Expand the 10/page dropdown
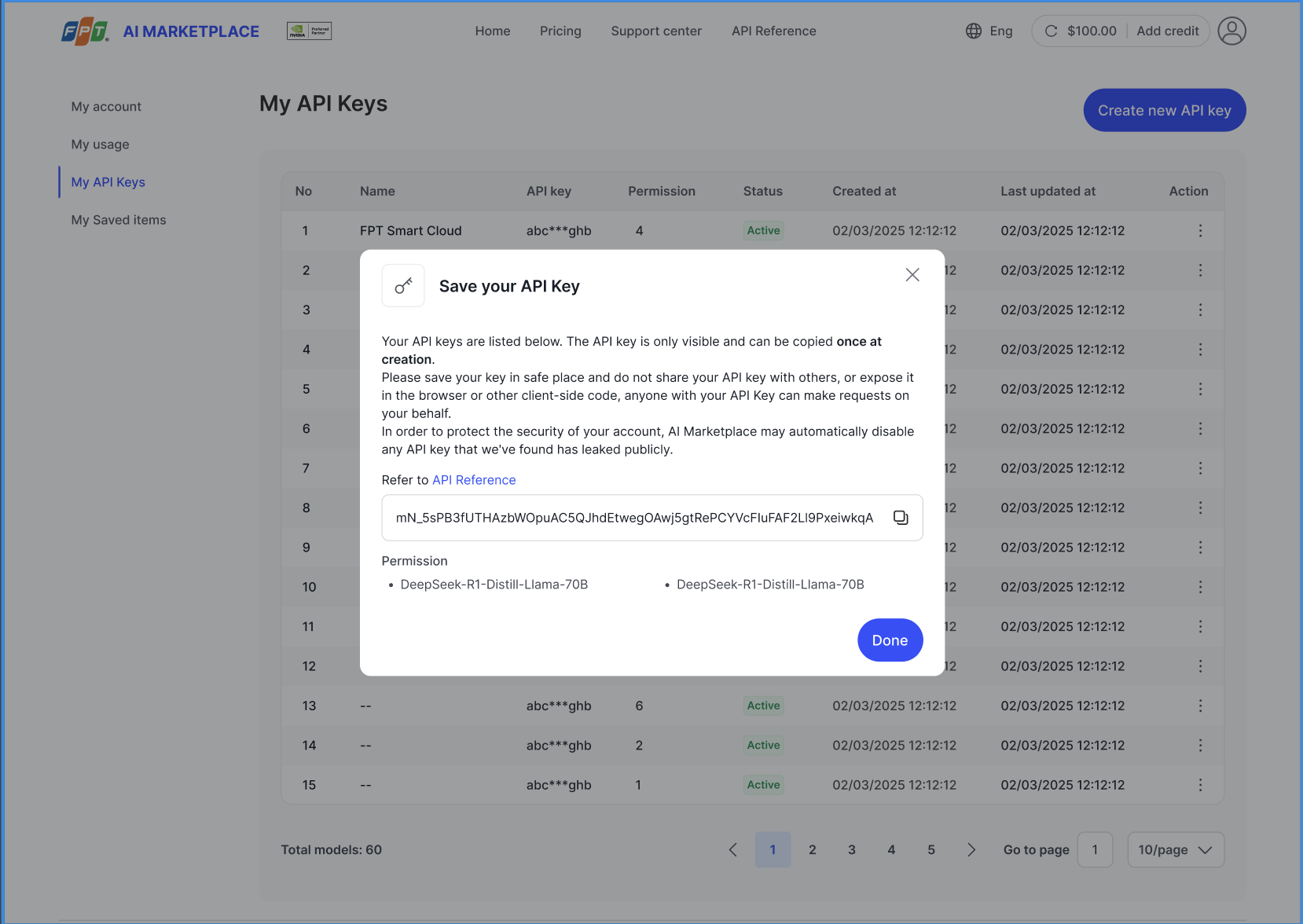This screenshot has width=1303, height=924. point(1176,850)
